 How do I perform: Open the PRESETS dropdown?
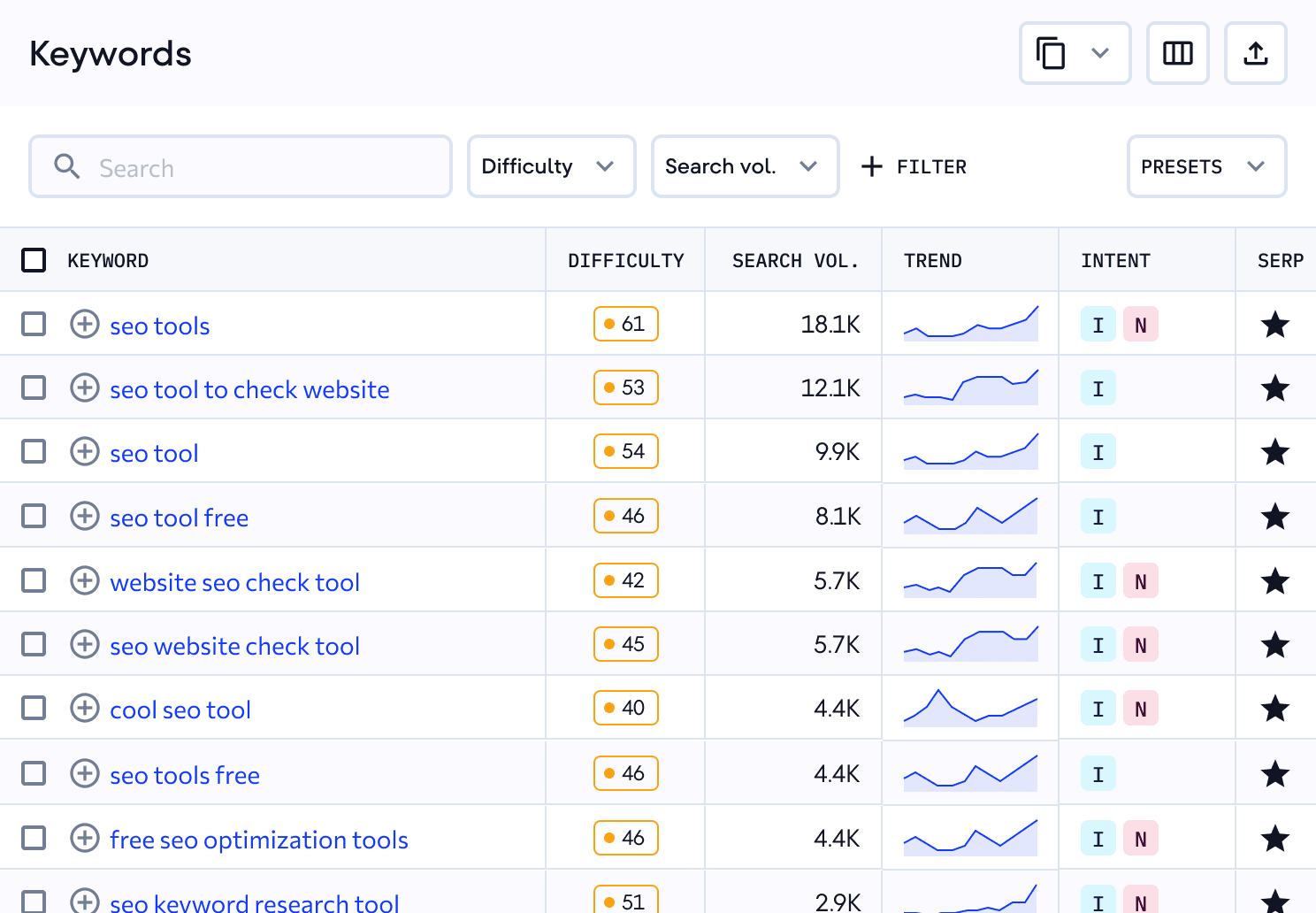(1207, 166)
